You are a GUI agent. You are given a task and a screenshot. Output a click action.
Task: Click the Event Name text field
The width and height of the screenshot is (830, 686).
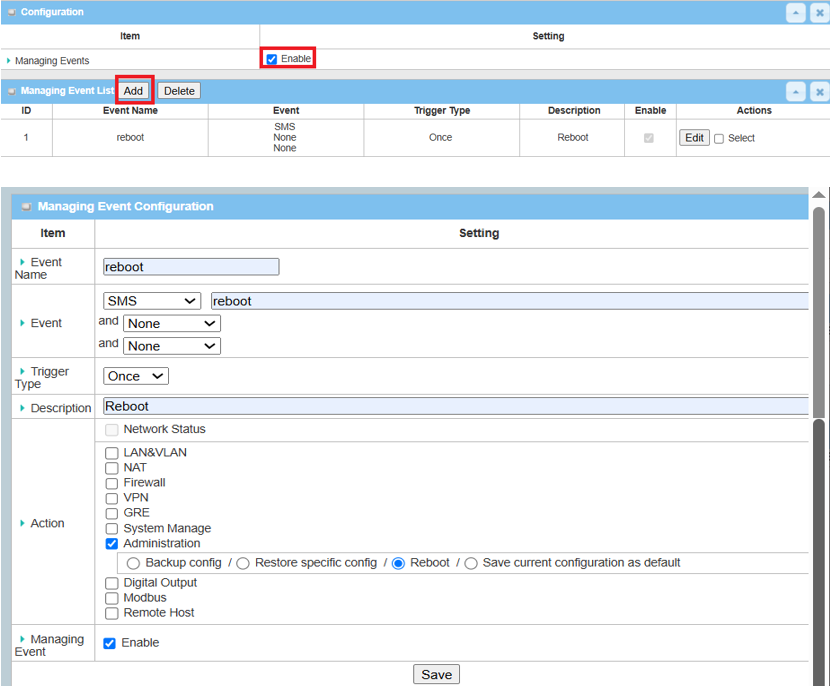191,267
